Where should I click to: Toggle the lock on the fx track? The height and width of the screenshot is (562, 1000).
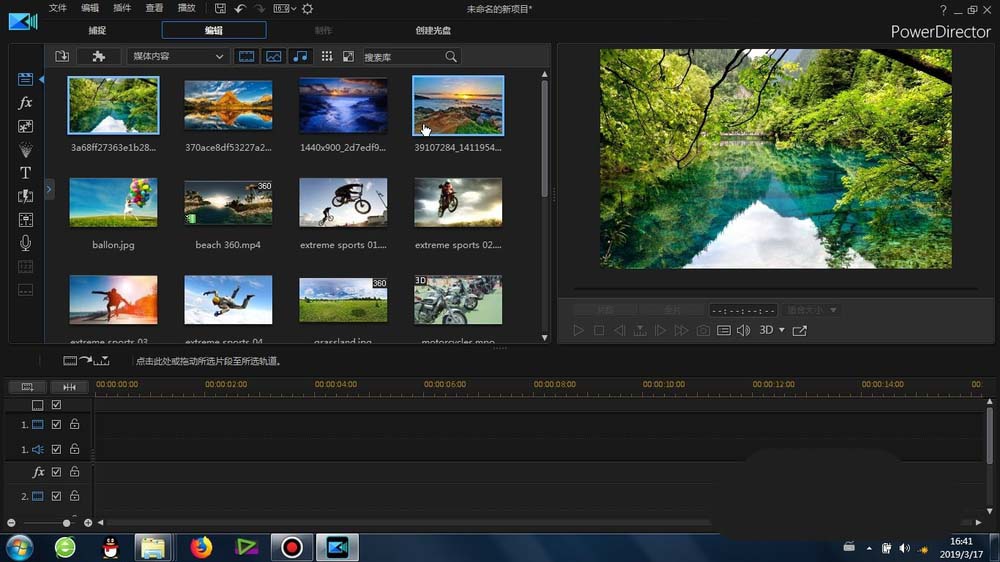(x=74, y=472)
